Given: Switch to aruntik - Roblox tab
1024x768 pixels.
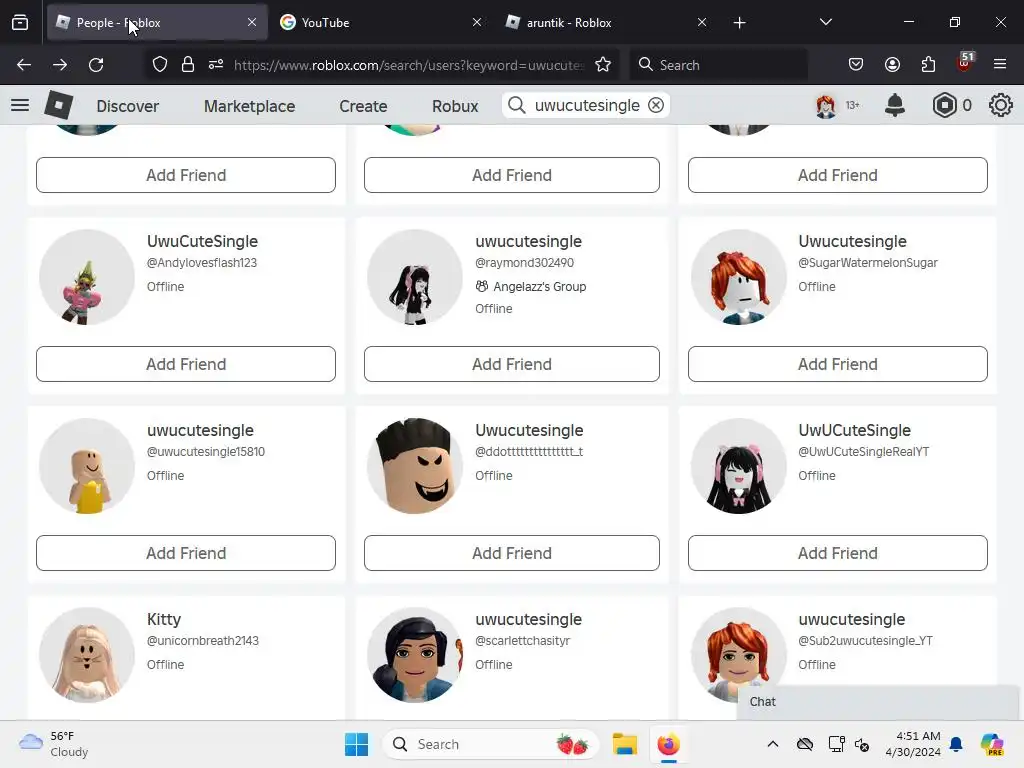Looking at the screenshot, I should click(607, 22).
